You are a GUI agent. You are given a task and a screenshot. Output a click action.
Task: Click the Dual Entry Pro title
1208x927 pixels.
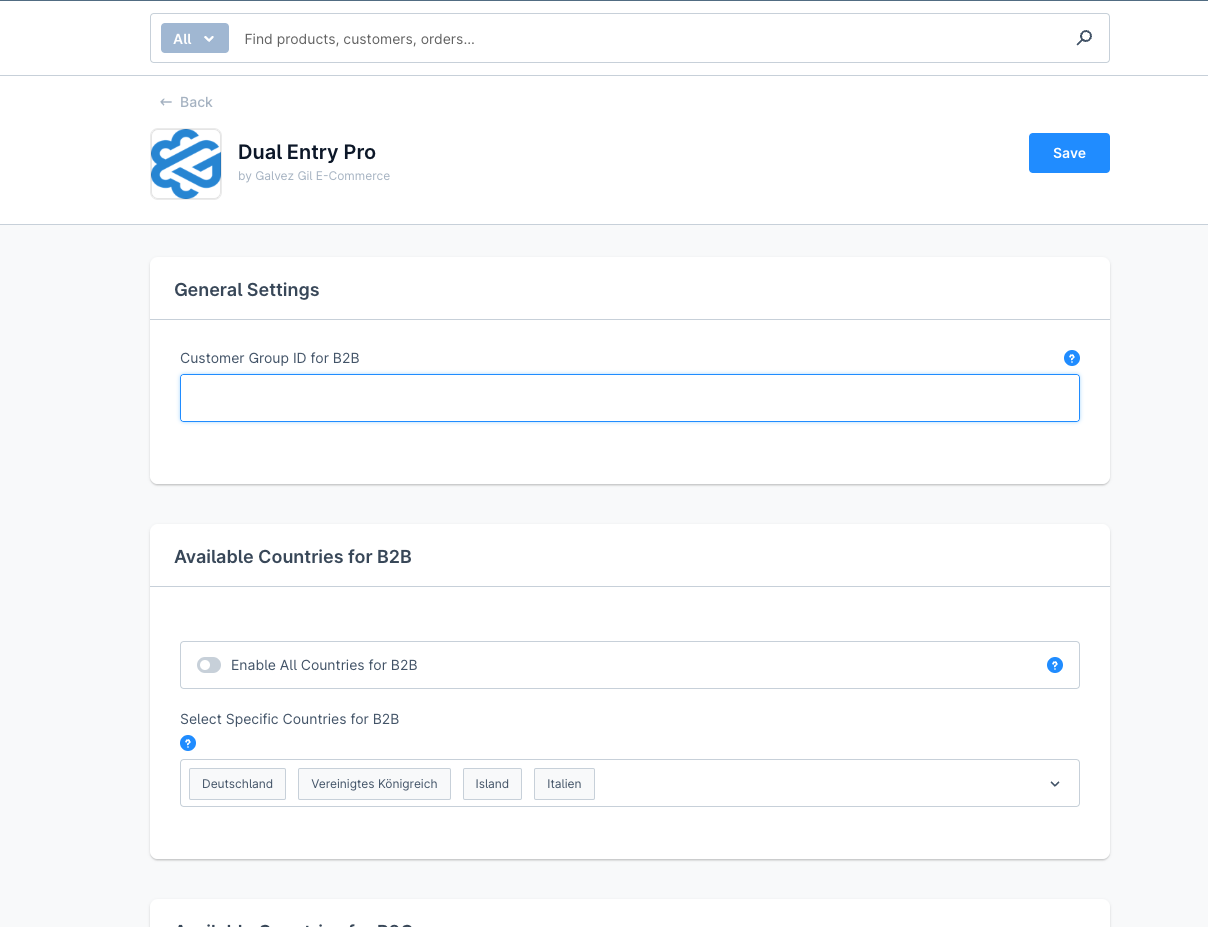pos(307,152)
